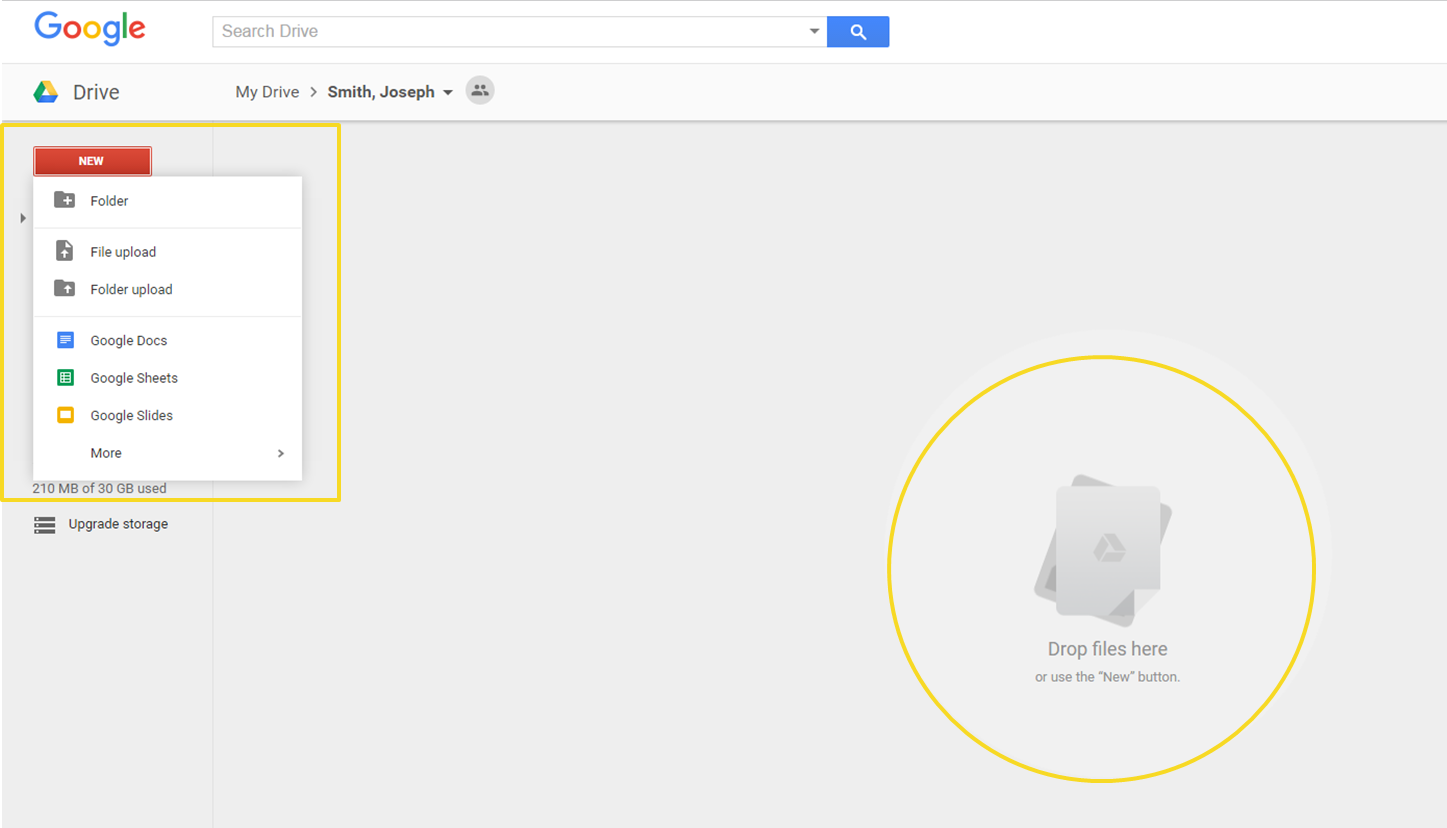Click the green Google Sheets icon
Image resolution: width=1447 pixels, height=828 pixels.
point(65,378)
